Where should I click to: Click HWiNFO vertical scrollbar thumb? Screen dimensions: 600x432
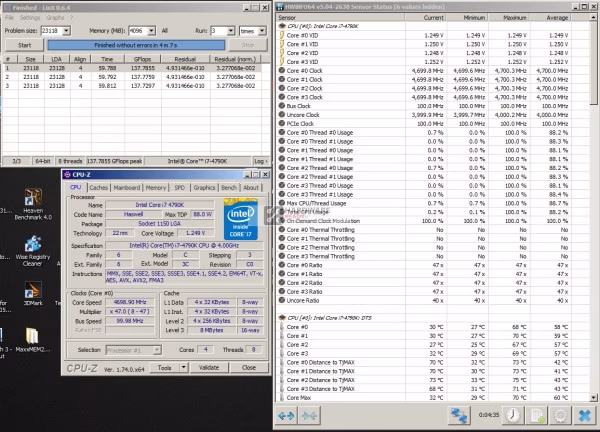[x=593, y=63]
